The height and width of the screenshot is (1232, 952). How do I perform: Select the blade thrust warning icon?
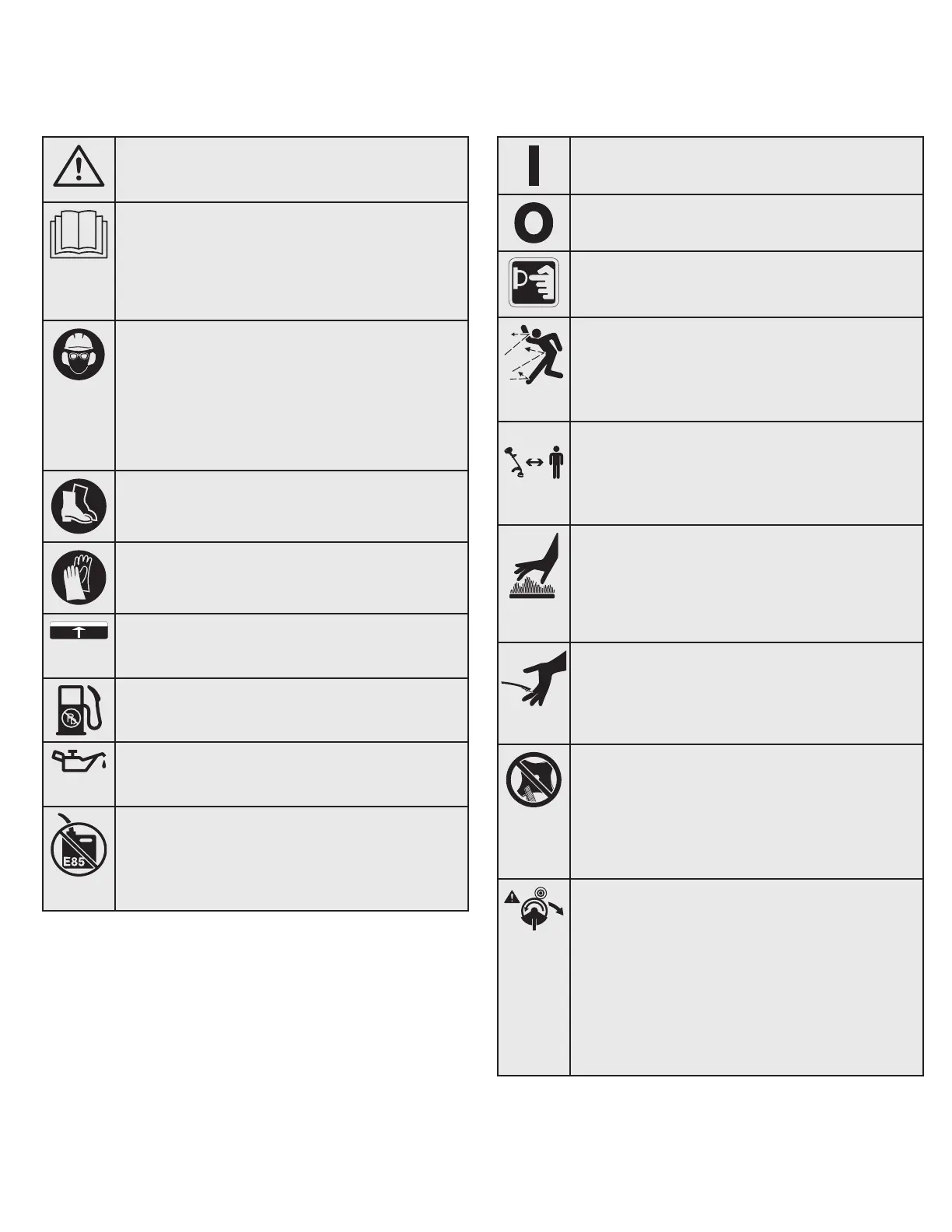(534, 908)
